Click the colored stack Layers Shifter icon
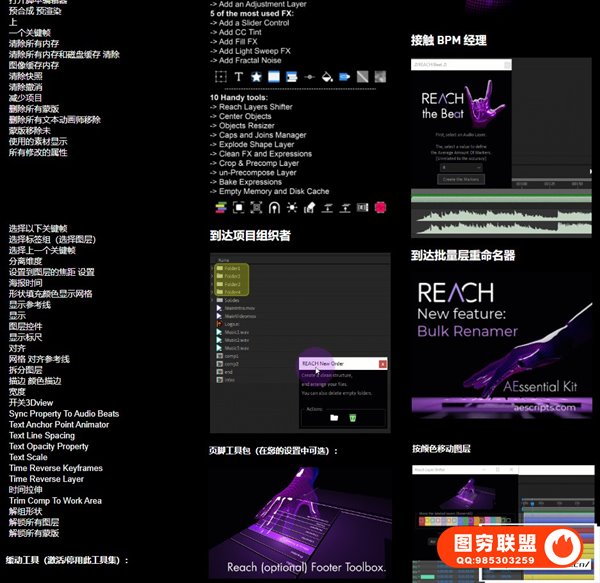The image size is (600, 583). [220, 207]
